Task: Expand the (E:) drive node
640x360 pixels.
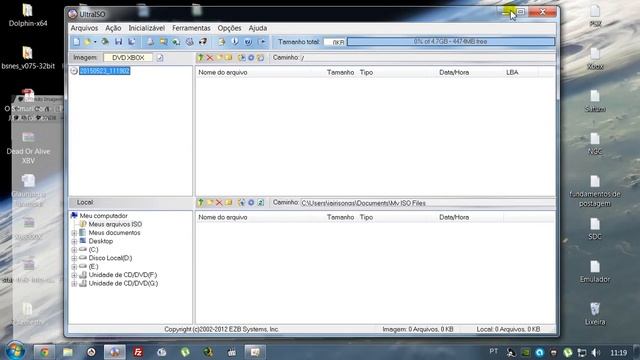Action: 74,267
